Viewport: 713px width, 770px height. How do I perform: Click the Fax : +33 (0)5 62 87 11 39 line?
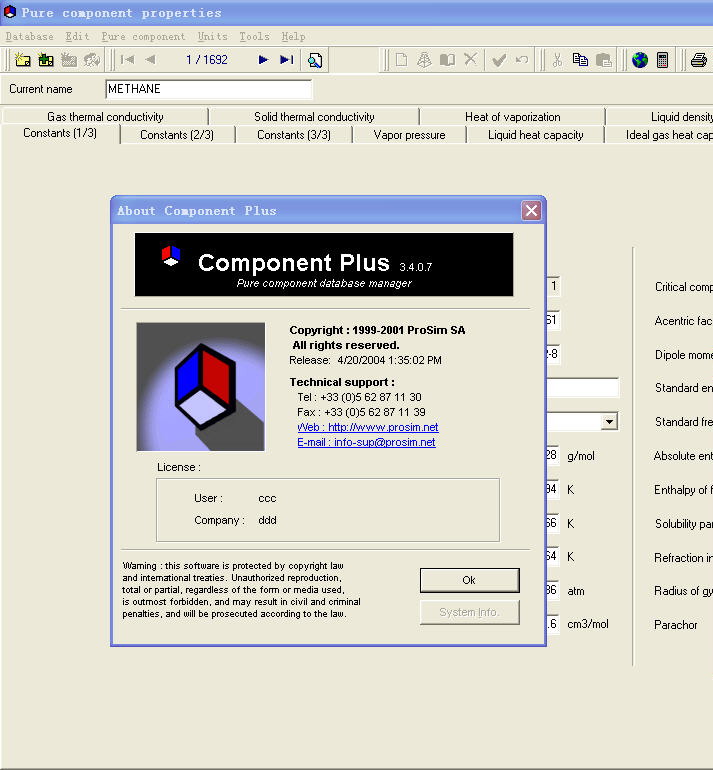[x=361, y=412]
